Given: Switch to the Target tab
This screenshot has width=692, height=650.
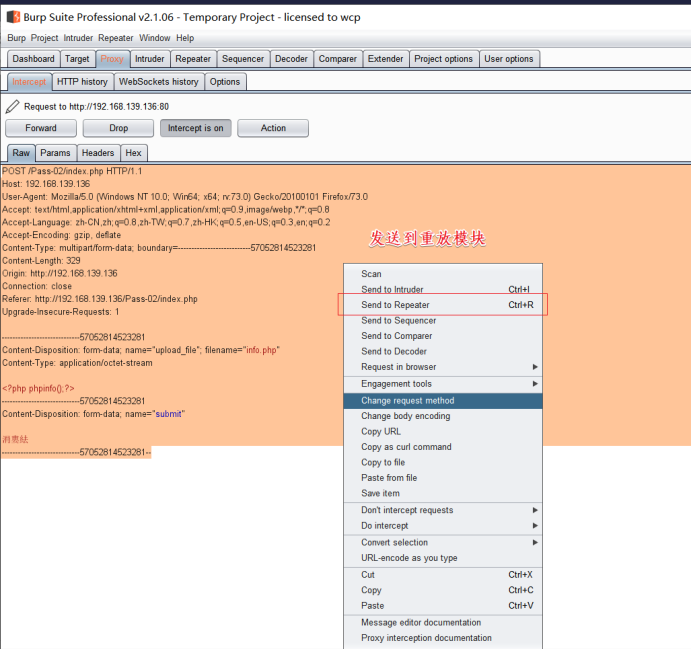Looking at the screenshot, I should tap(77, 59).
